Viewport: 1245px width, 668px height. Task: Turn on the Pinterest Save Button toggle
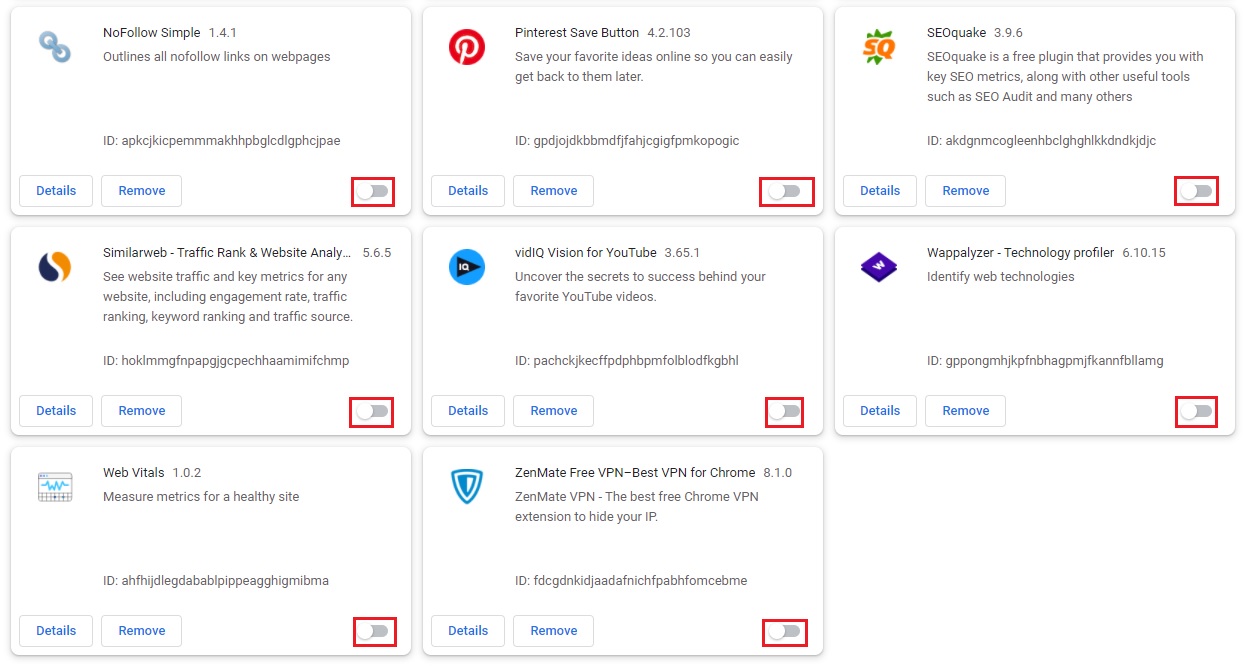pos(785,191)
